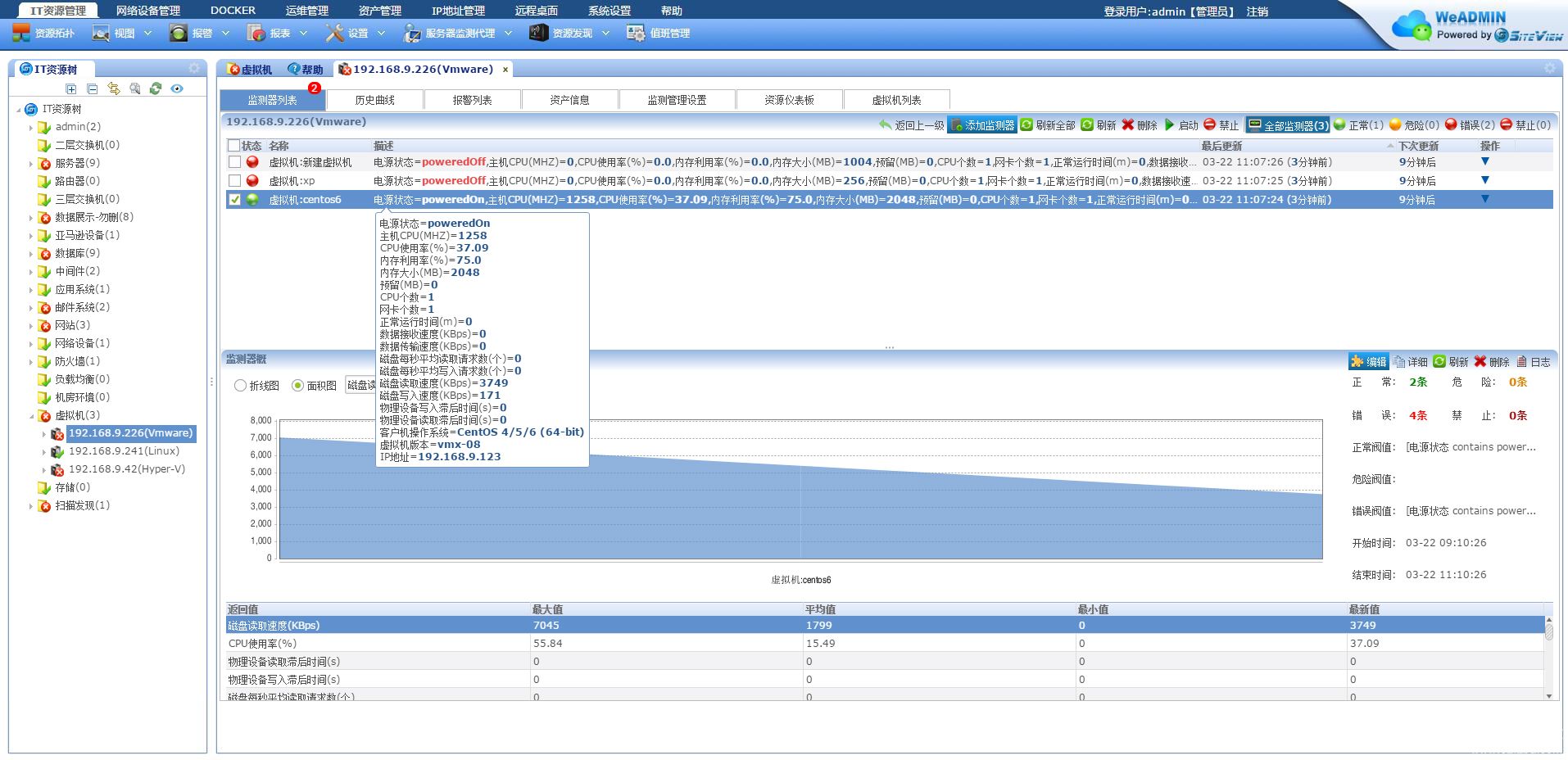Open the gear settings on IT资源树 panel header
1568x760 pixels.
tap(194, 68)
